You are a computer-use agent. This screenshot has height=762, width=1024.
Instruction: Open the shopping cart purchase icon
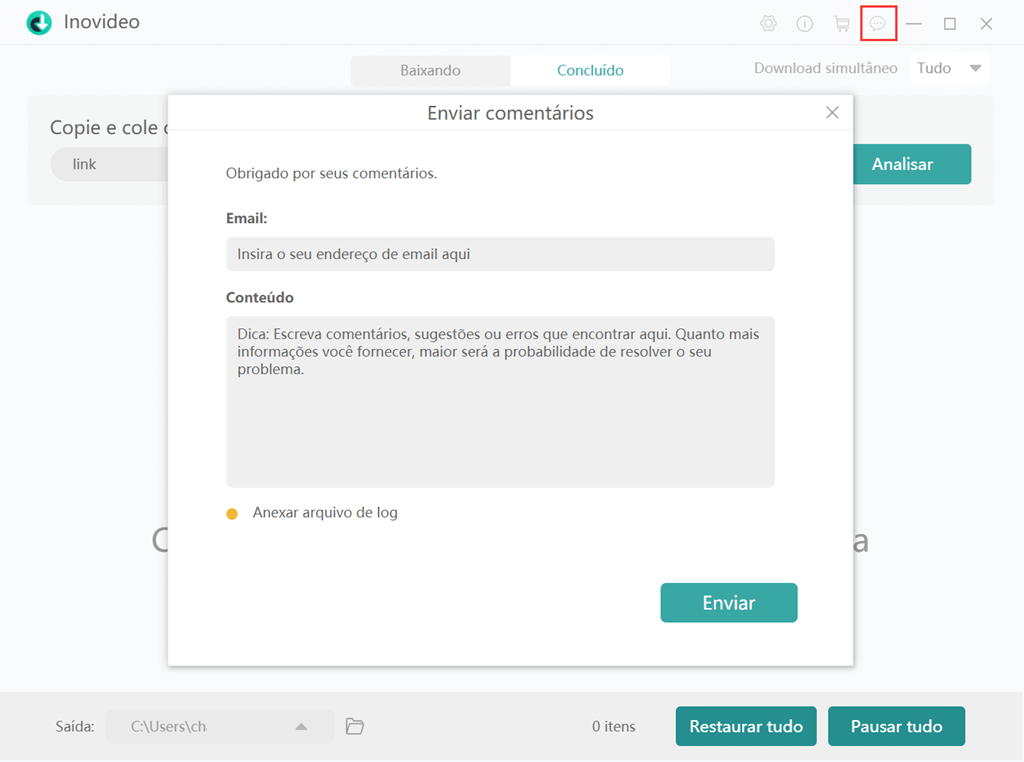842,24
